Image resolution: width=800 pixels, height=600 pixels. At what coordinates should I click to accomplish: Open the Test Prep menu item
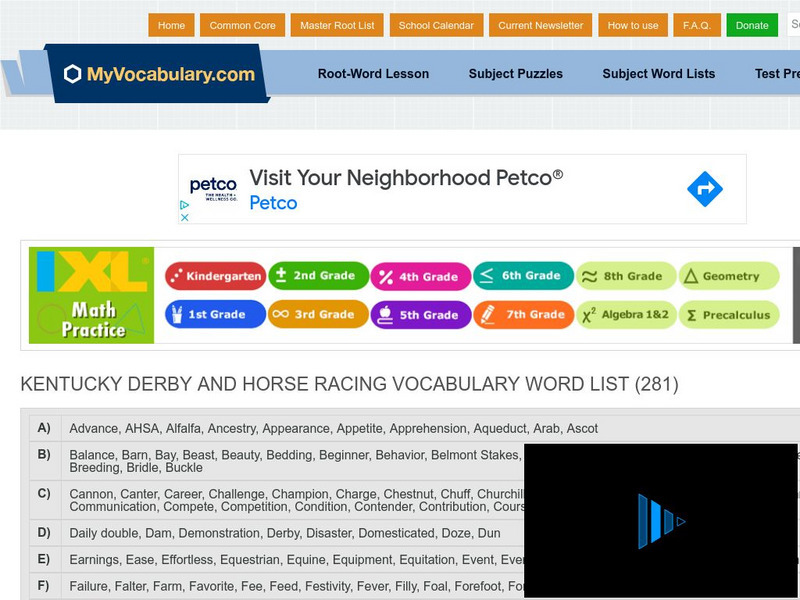point(777,73)
